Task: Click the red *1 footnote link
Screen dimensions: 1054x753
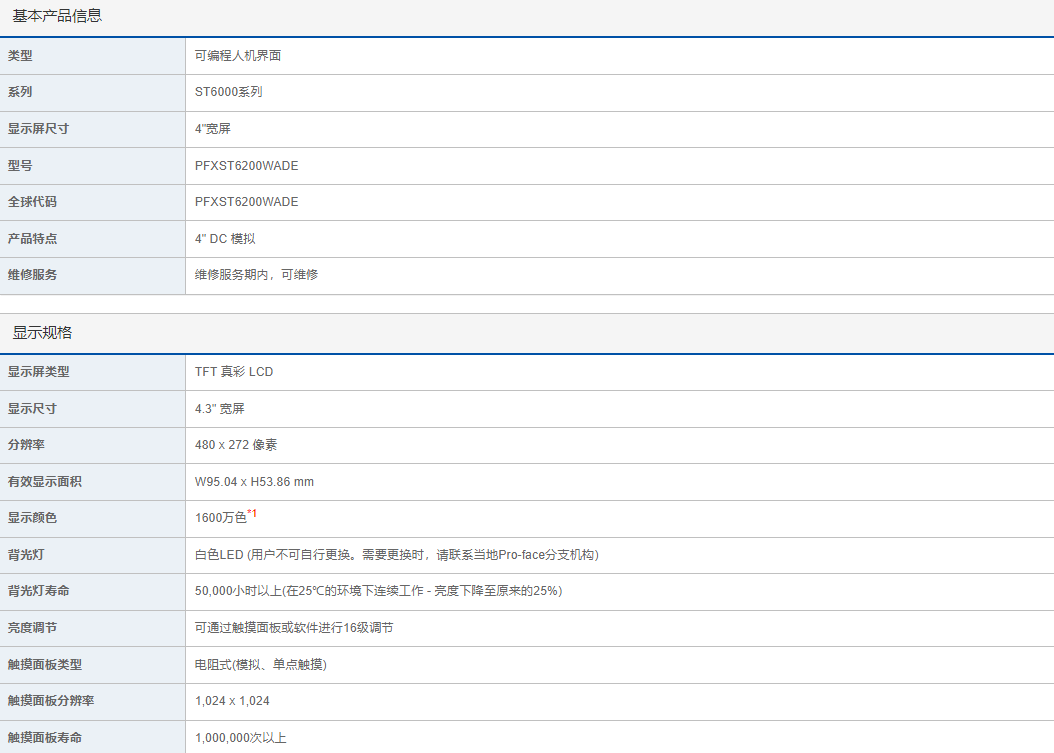Action: pos(252,514)
